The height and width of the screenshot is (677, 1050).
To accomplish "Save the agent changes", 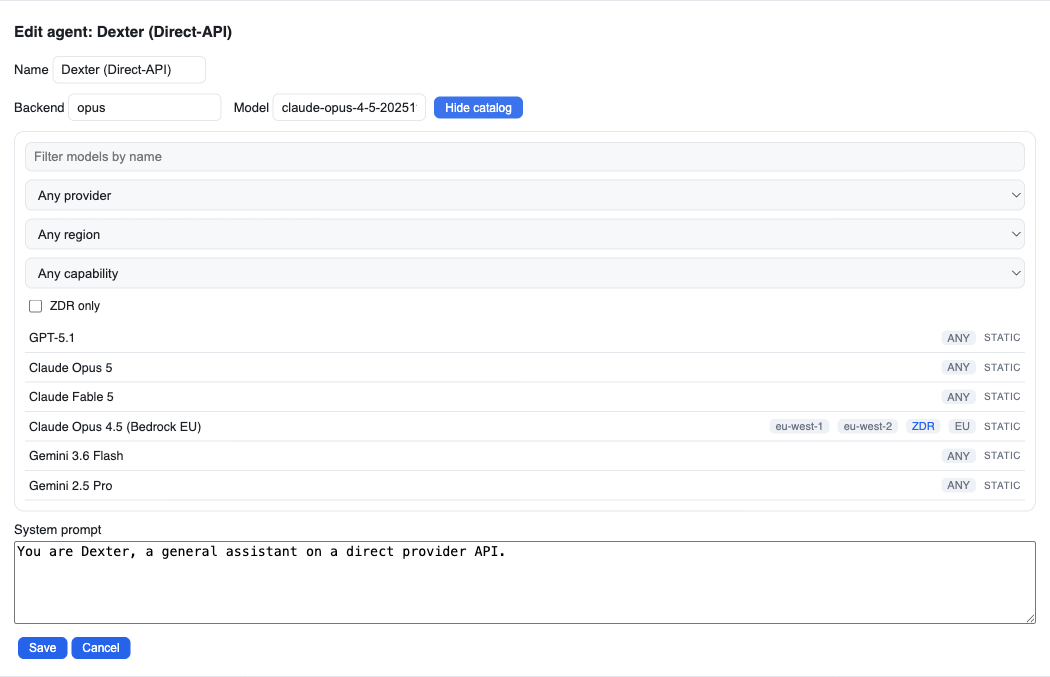I will [42, 648].
